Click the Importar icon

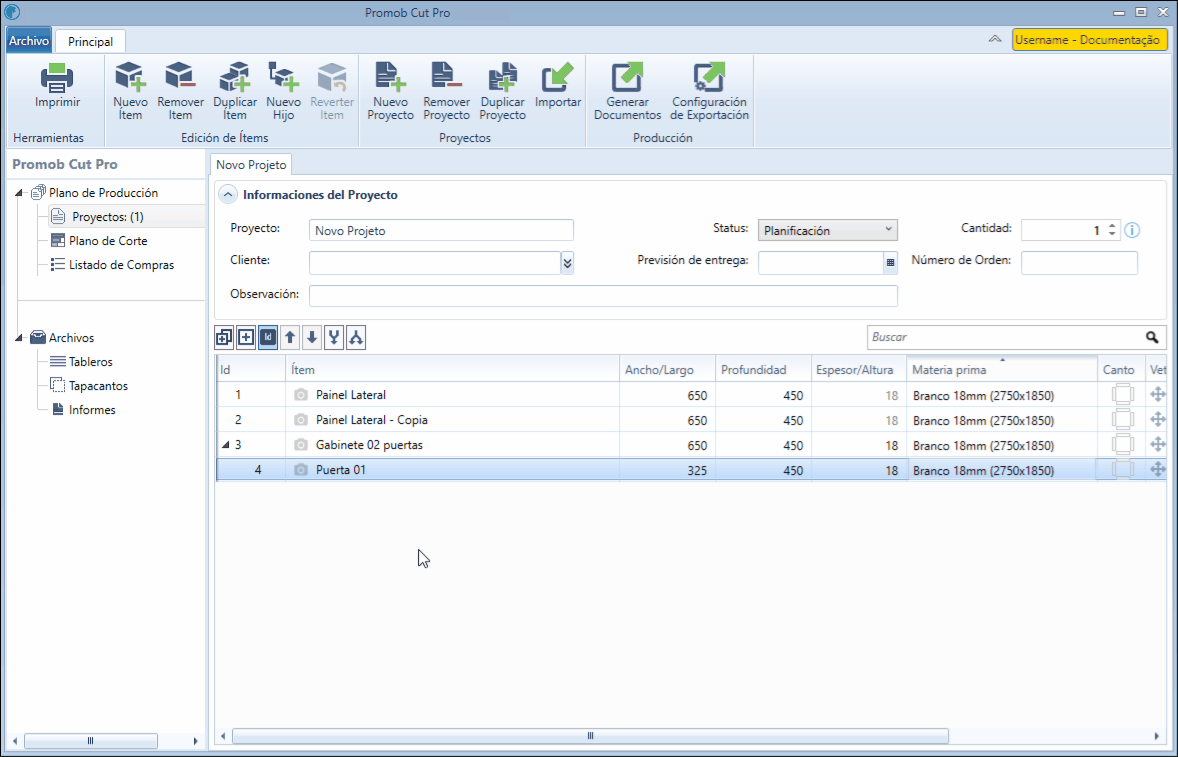(x=557, y=78)
